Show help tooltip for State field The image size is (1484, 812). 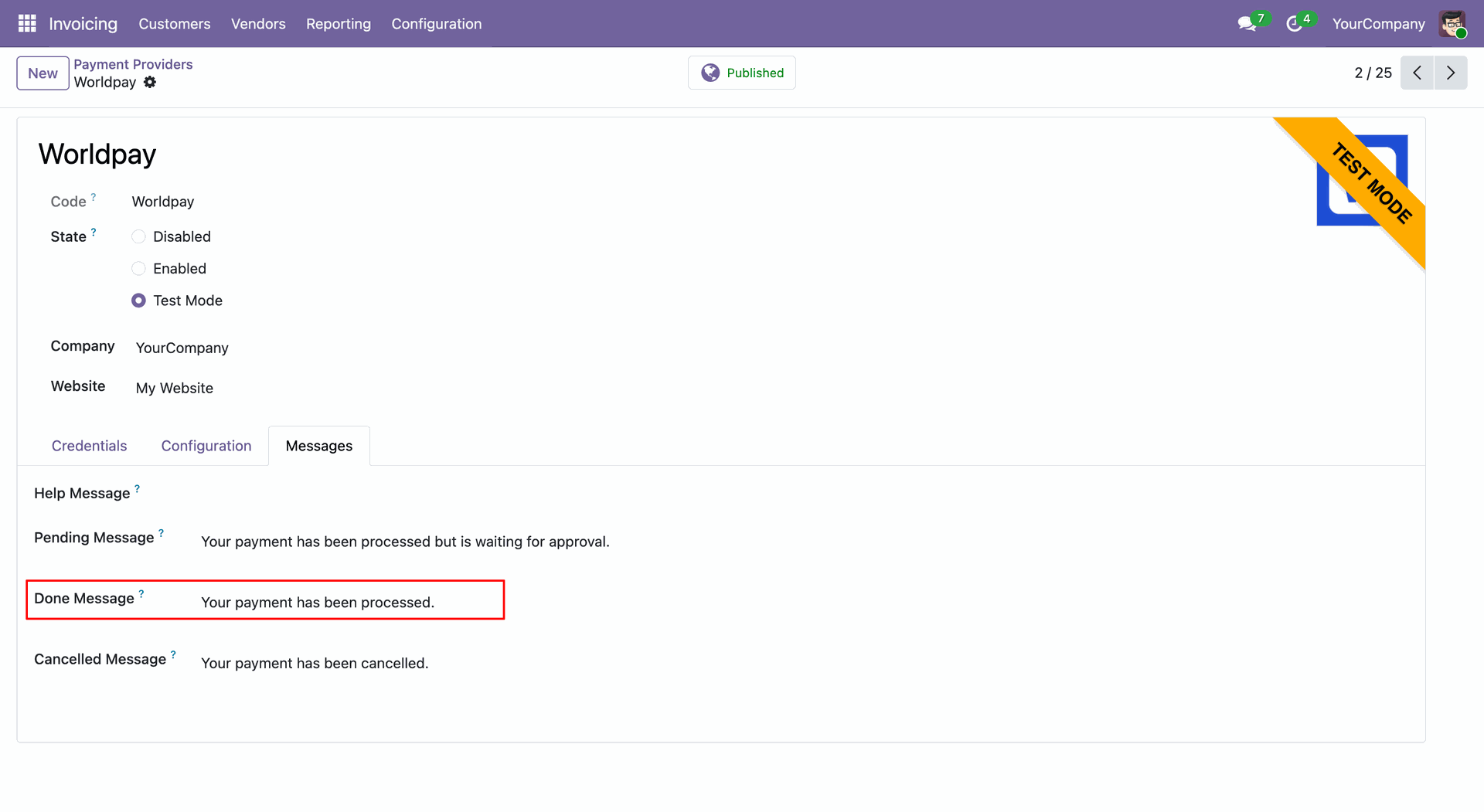click(94, 232)
